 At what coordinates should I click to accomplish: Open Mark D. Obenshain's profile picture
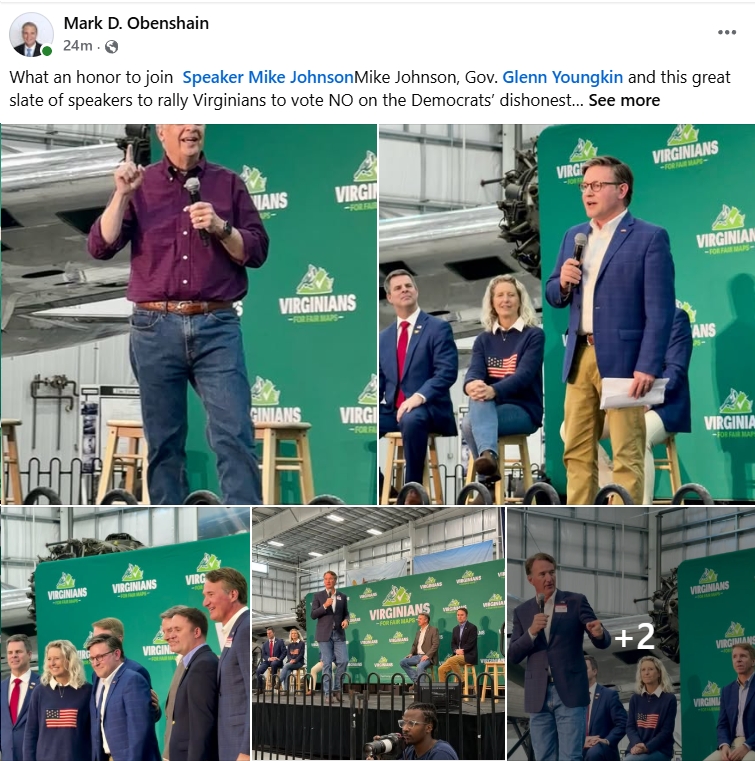point(31,34)
